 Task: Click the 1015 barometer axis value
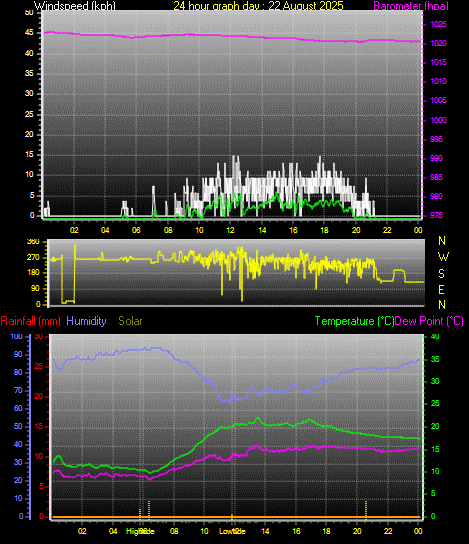[438, 62]
